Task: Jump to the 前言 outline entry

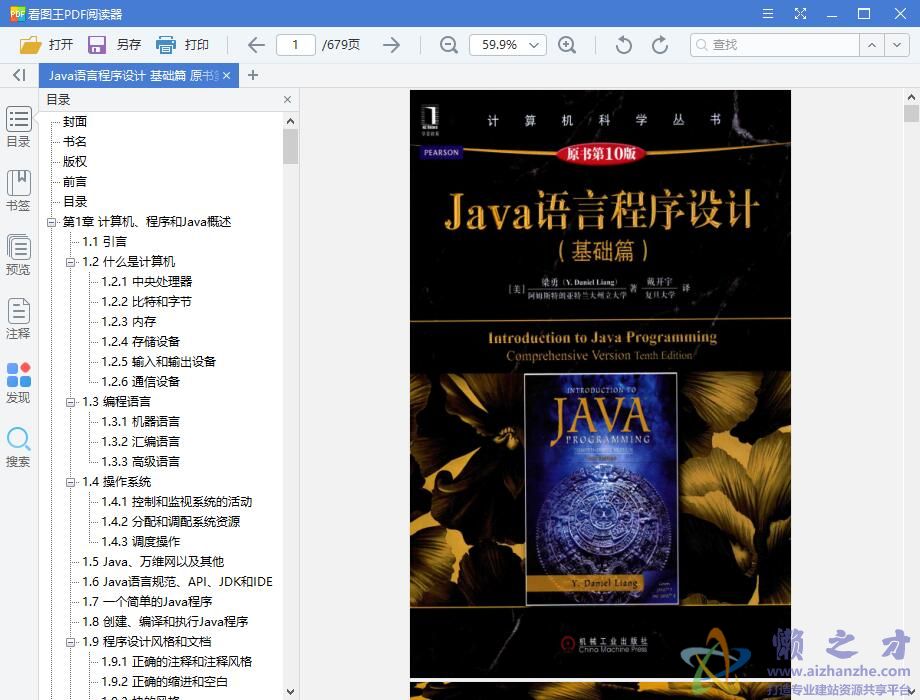Action: click(x=75, y=181)
